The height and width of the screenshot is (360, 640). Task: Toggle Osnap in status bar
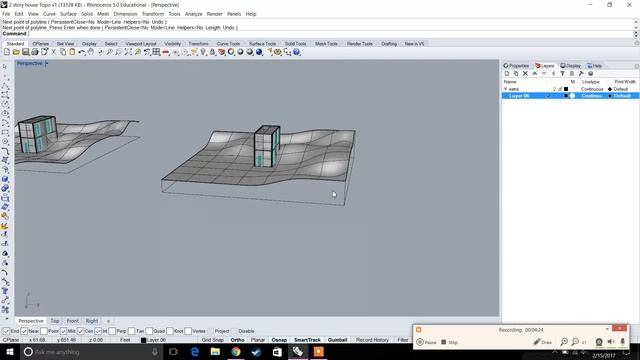(279, 340)
